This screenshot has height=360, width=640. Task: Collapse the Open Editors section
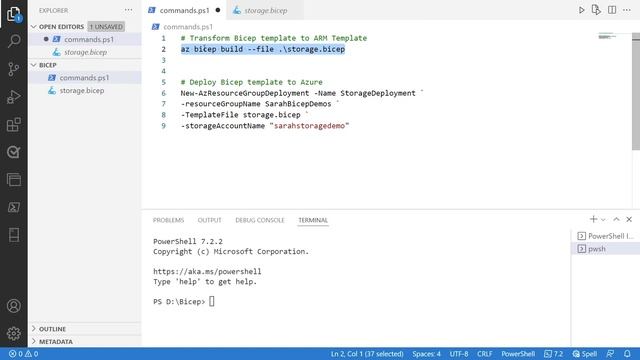pos(33,27)
